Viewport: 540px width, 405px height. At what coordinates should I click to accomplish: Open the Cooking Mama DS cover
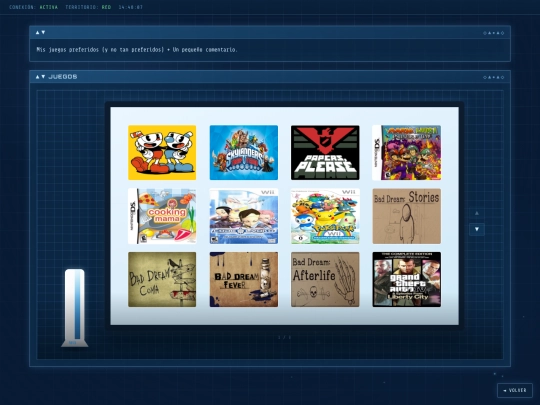(162, 216)
